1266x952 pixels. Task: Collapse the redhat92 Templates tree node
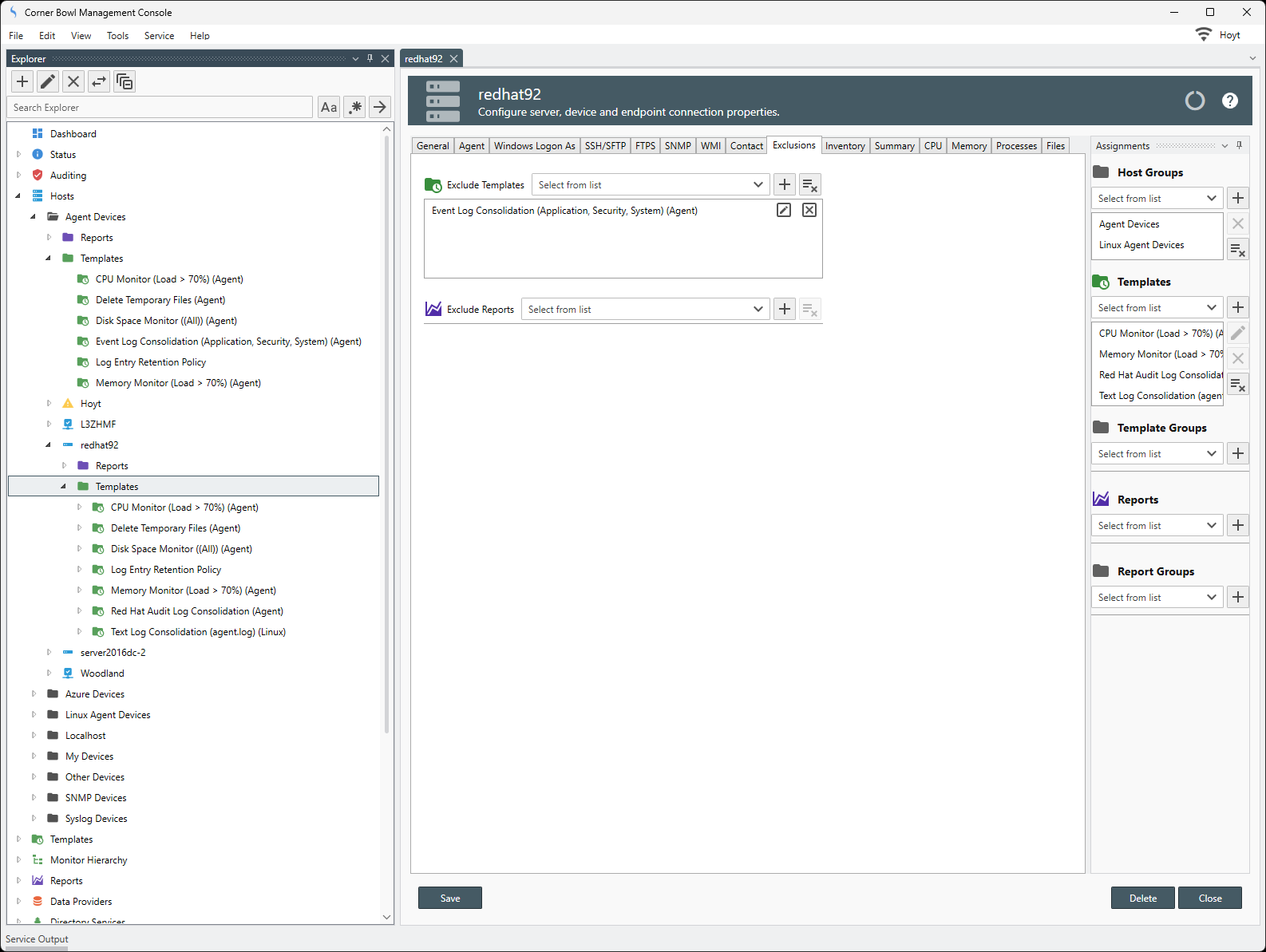tap(64, 487)
